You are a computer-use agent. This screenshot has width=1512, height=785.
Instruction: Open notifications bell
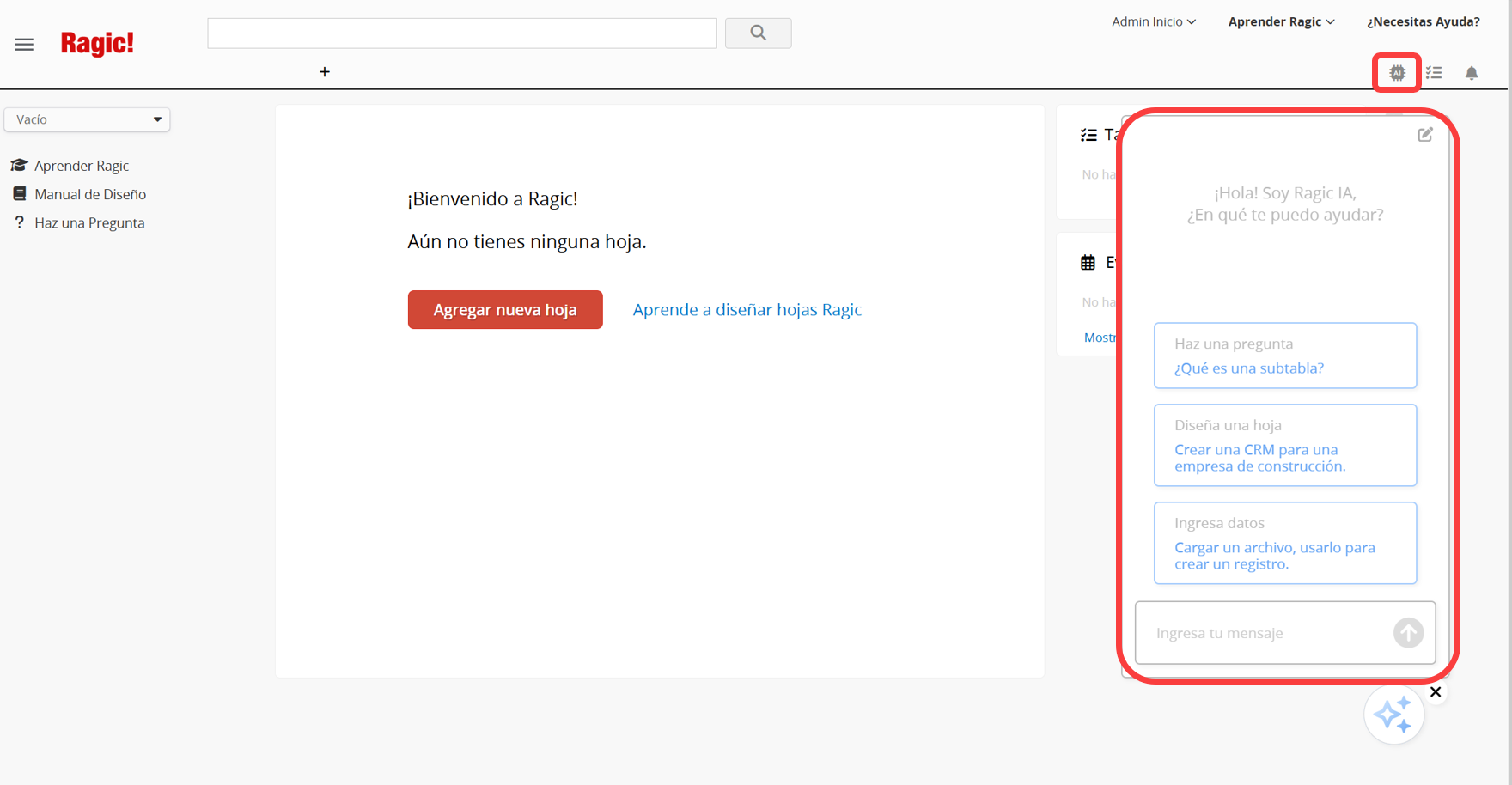(1472, 73)
